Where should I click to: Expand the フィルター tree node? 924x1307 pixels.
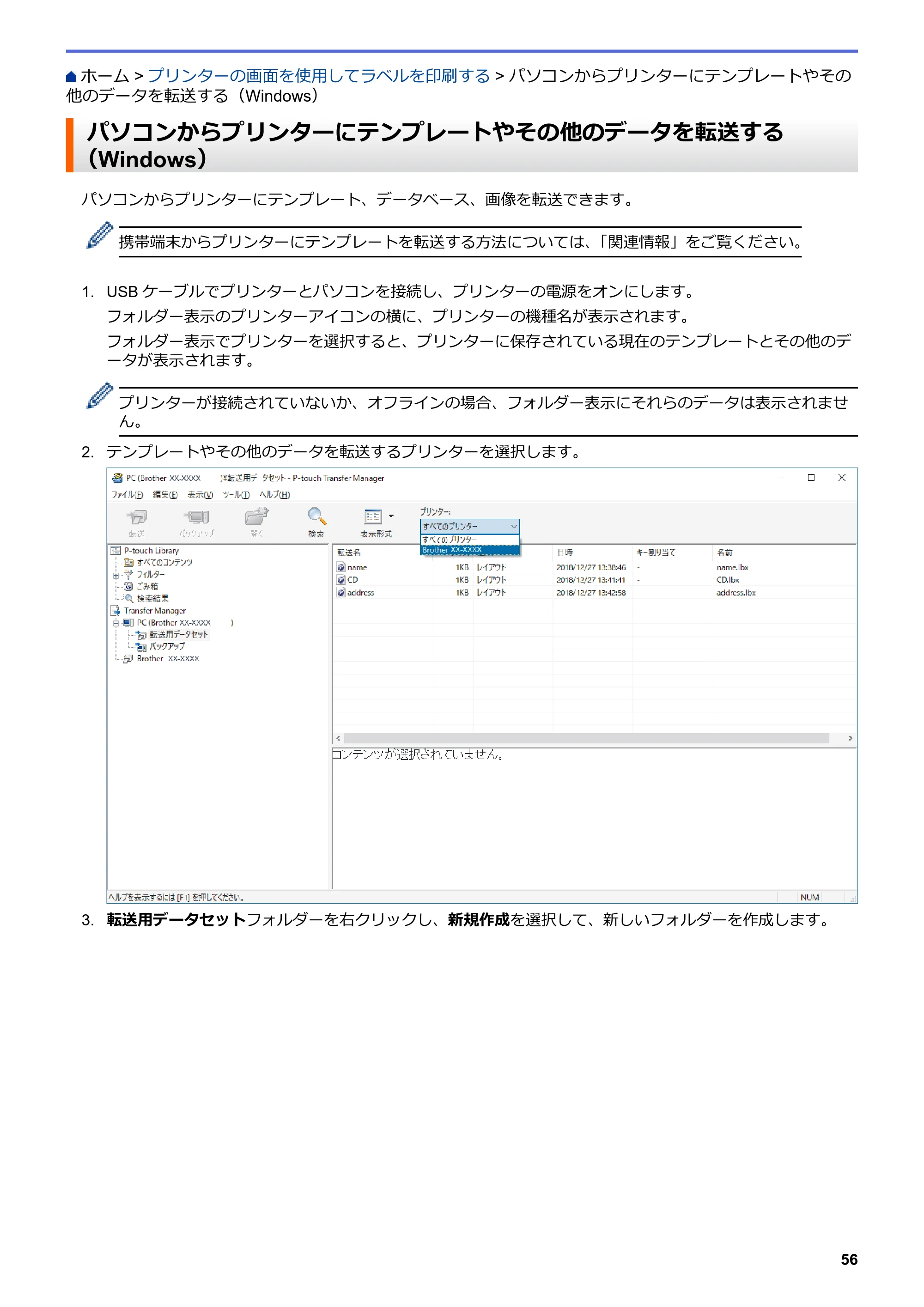pos(115,576)
